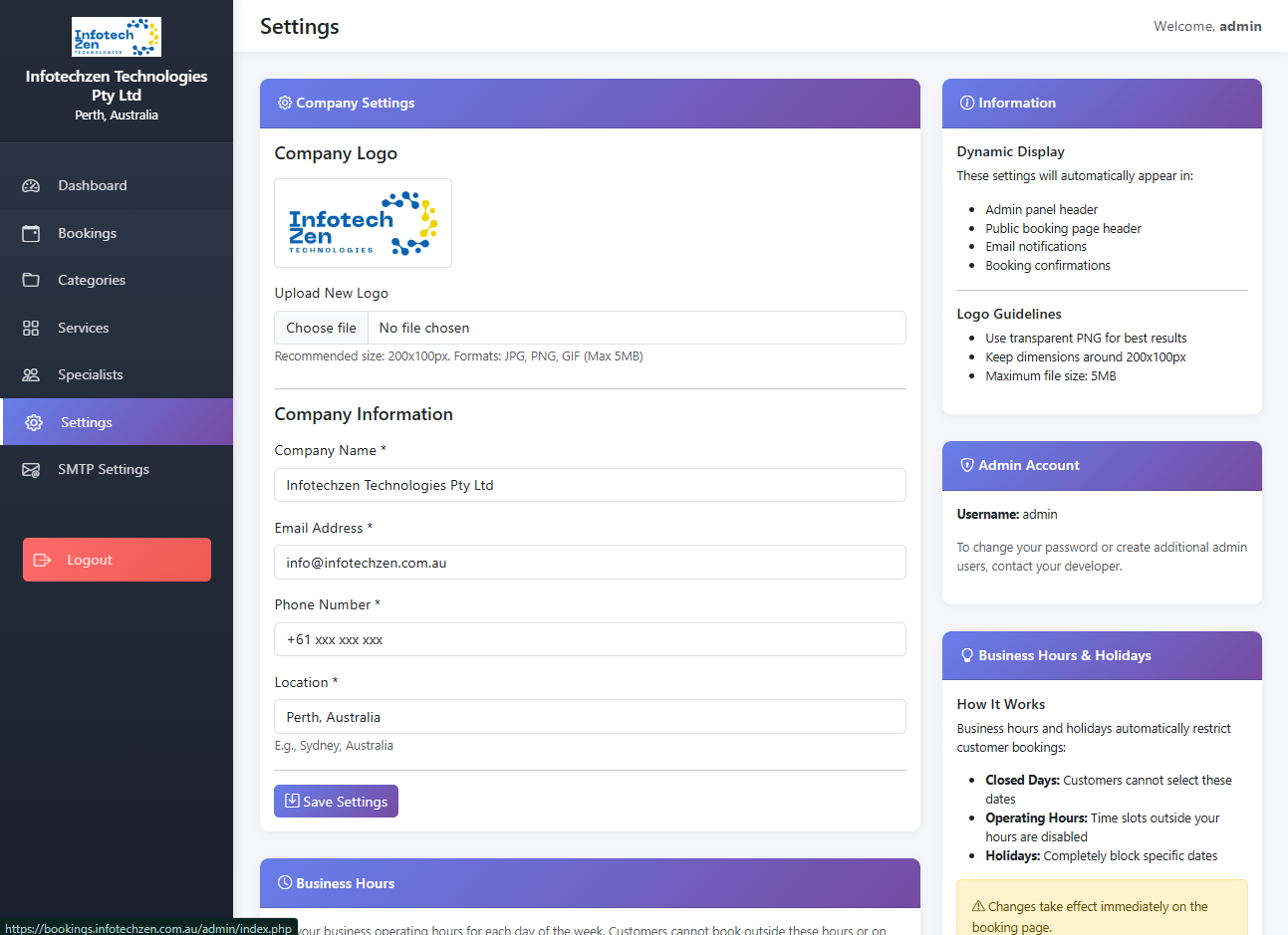Click the Email Address input field
The image size is (1288, 935).
click(590, 562)
